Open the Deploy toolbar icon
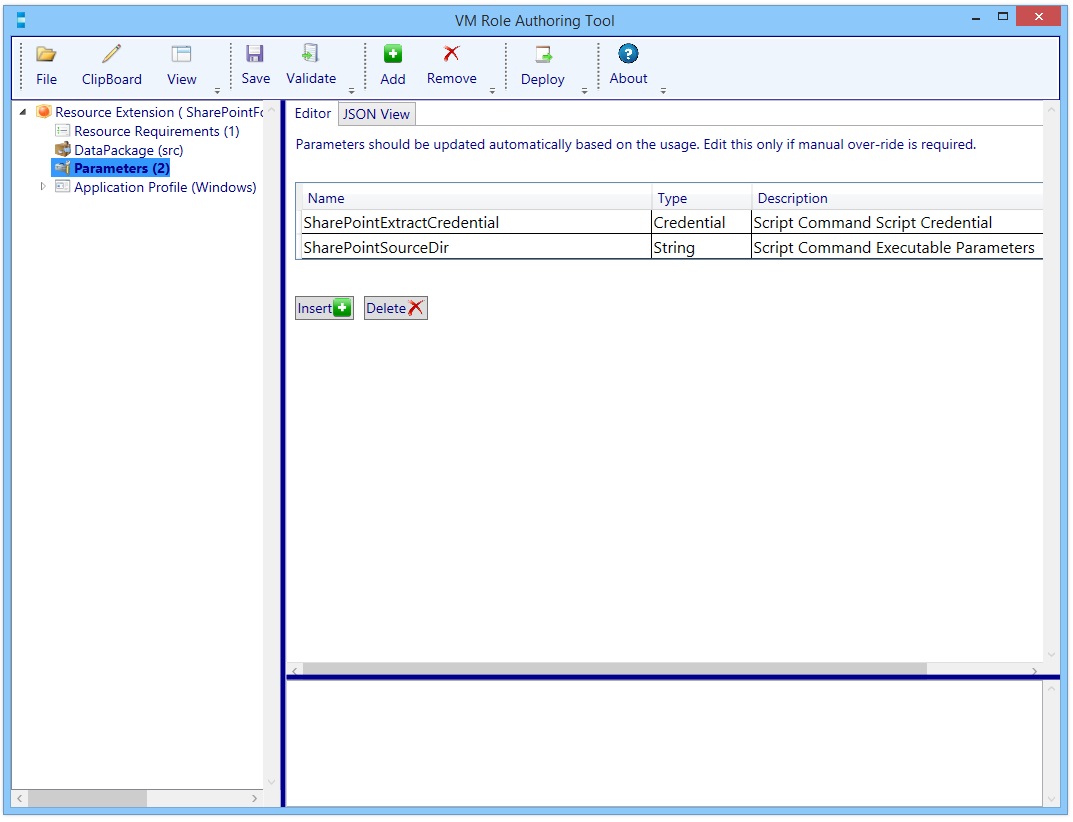Viewport: 1073px width, 822px height. [542, 63]
